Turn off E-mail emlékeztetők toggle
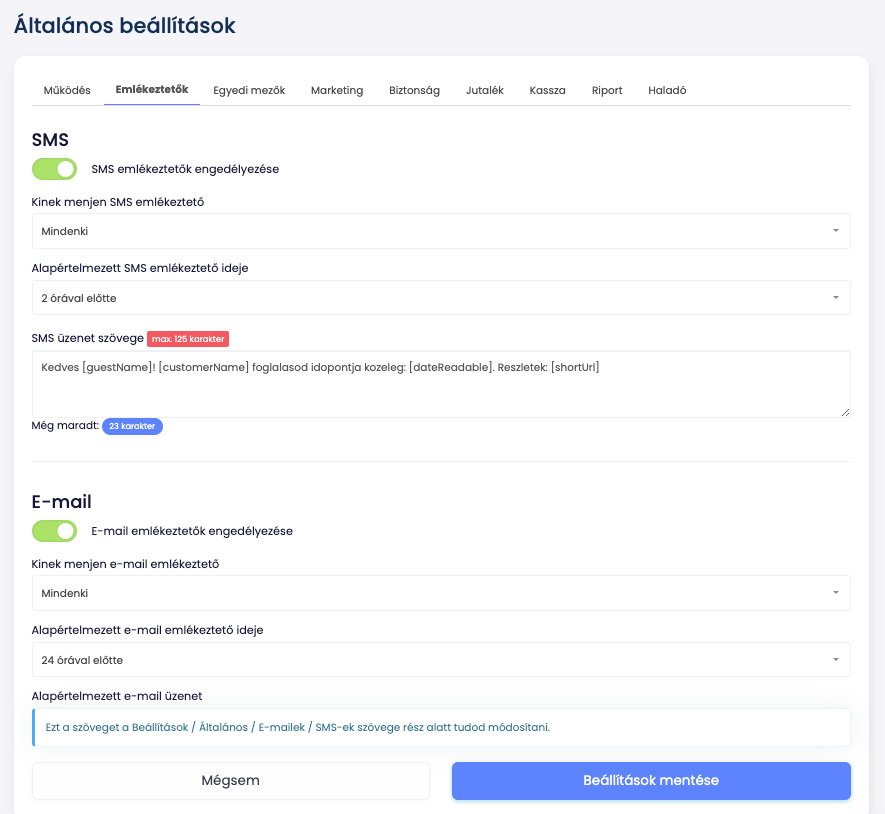This screenshot has height=814, width=885. (x=55, y=531)
